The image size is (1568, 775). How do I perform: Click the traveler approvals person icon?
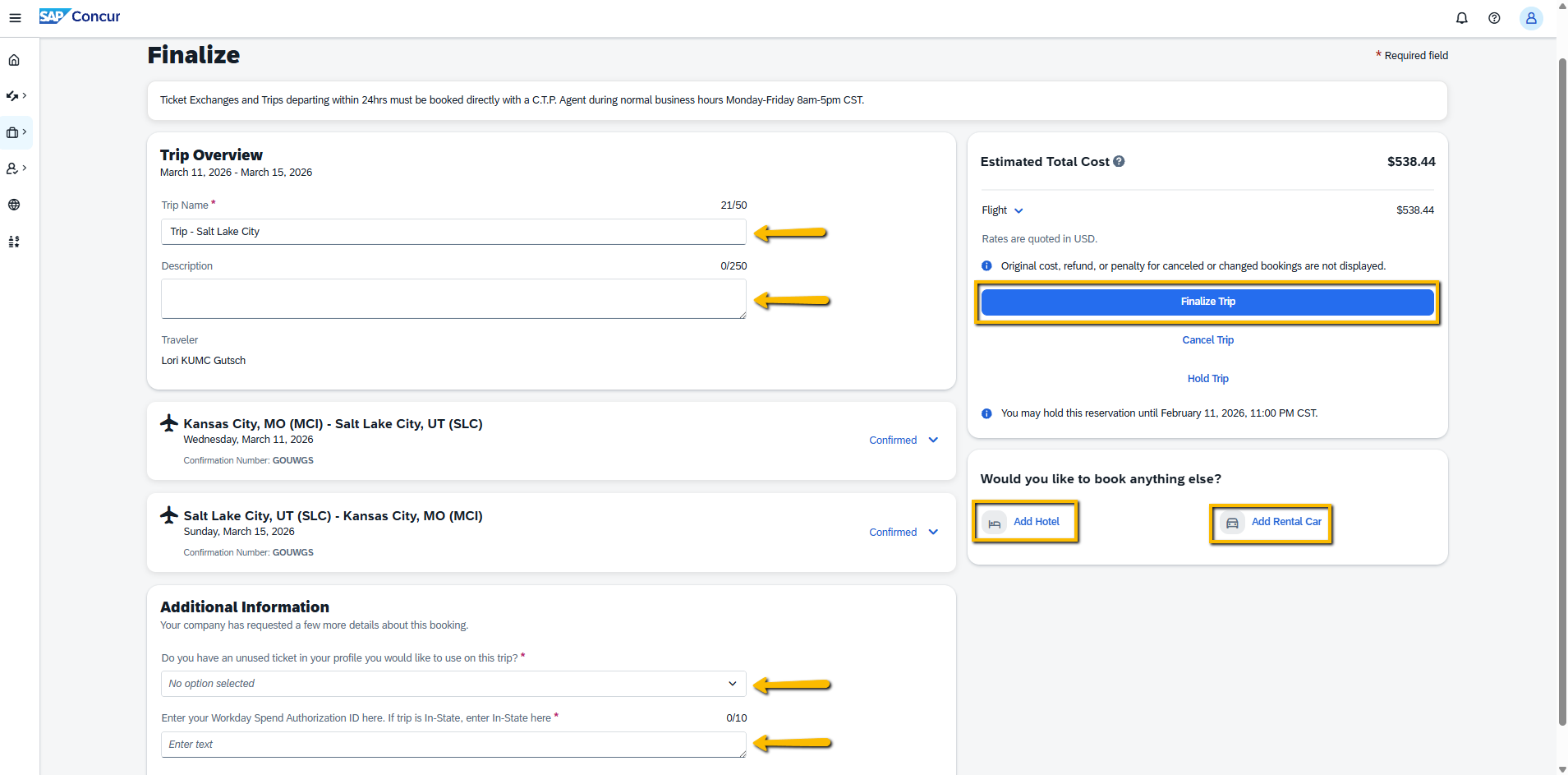tap(12, 168)
